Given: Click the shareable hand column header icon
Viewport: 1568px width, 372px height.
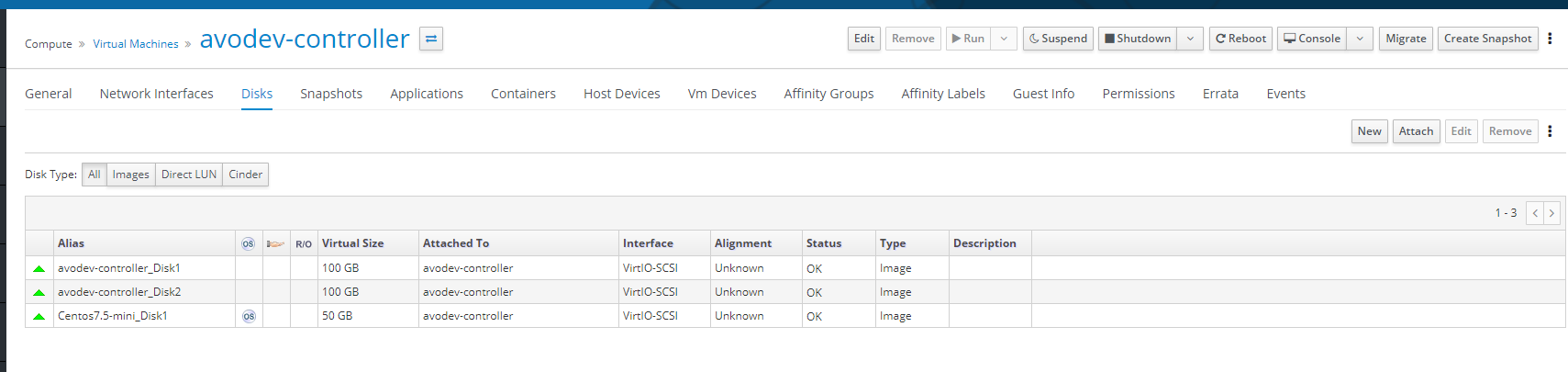Looking at the screenshot, I should [x=275, y=243].
